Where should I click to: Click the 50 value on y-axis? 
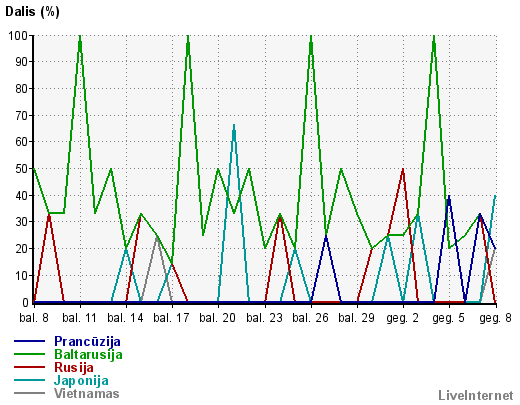click(x=22, y=169)
